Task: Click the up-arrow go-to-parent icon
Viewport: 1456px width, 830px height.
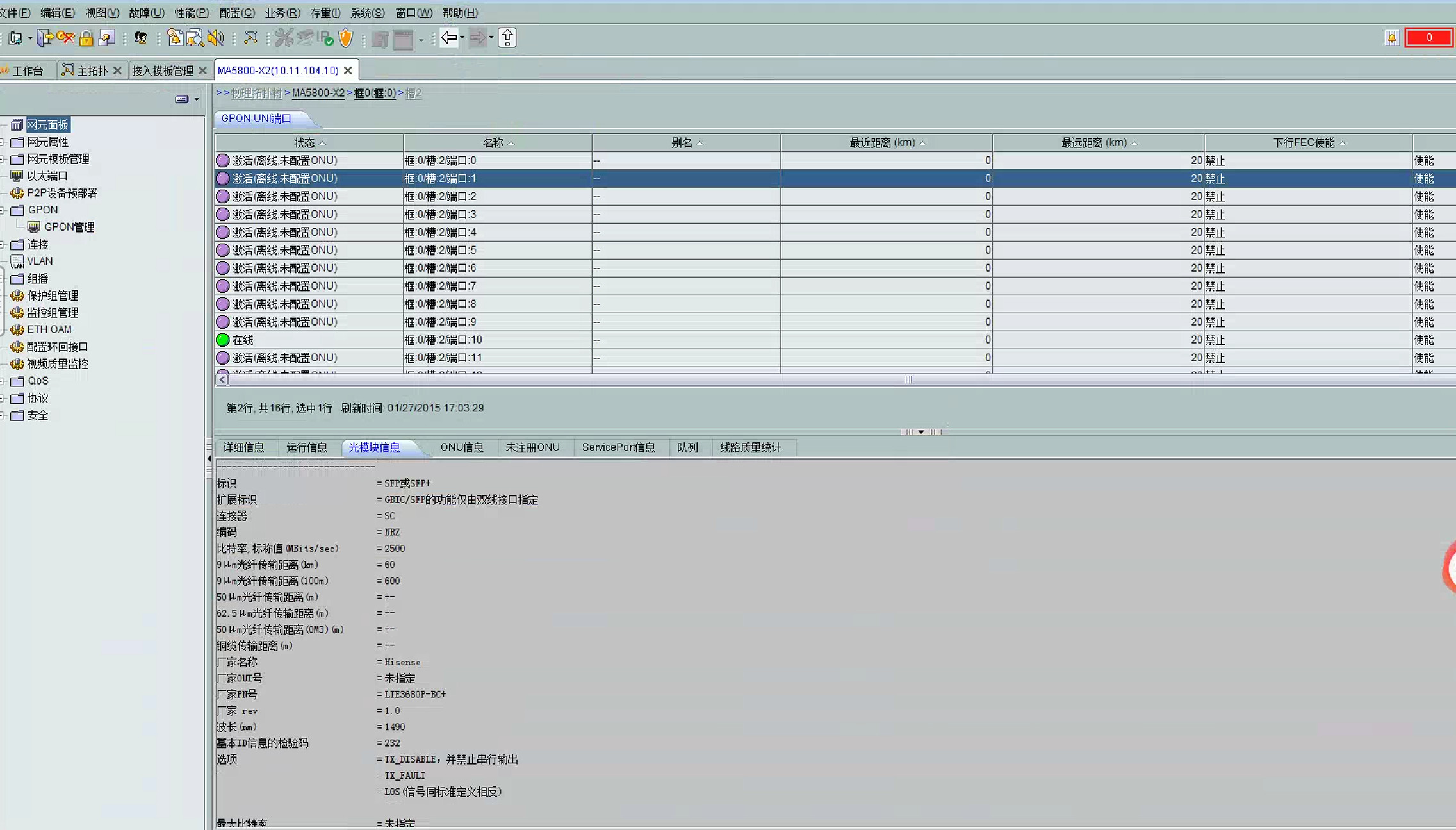Action: click(507, 38)
